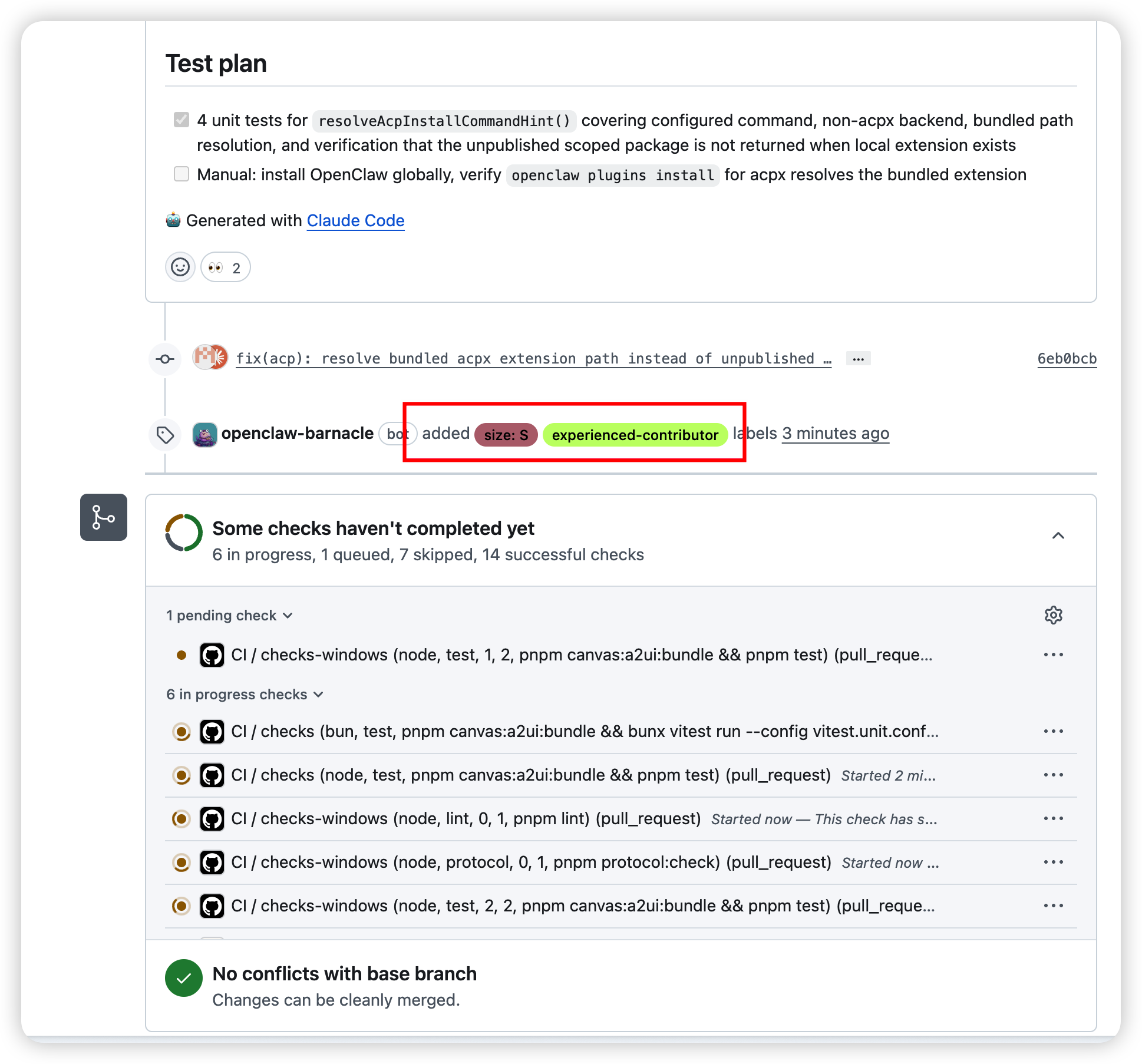1142x1064 pixels.
Task: Open commit hash 6eb0bcb
Action: pos(1067,359)
